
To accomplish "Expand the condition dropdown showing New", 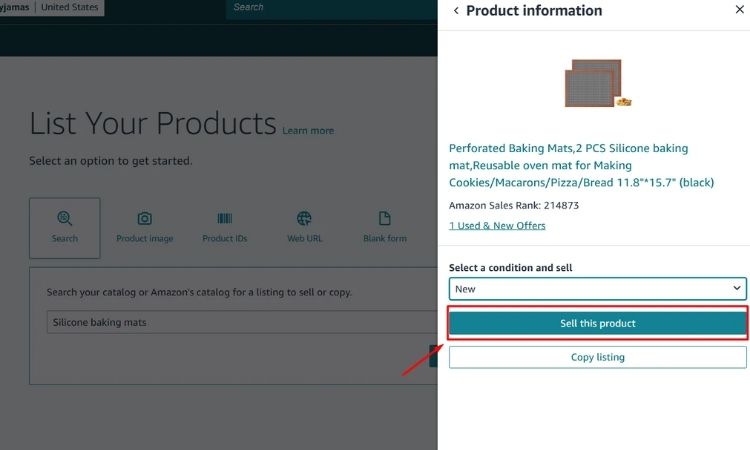I will pyautogui.click(x=597, y=289).
